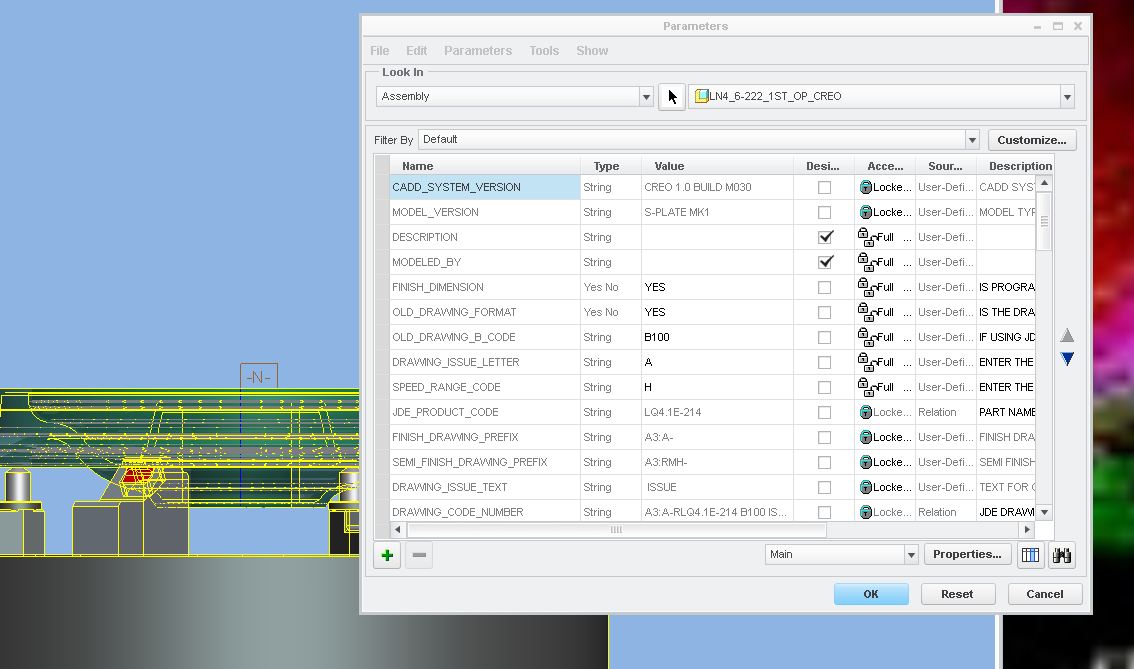1134x669 pixels.
Task: Click the Full access icon in the DESCRIPTION row
Action: [x=866, y=237]
